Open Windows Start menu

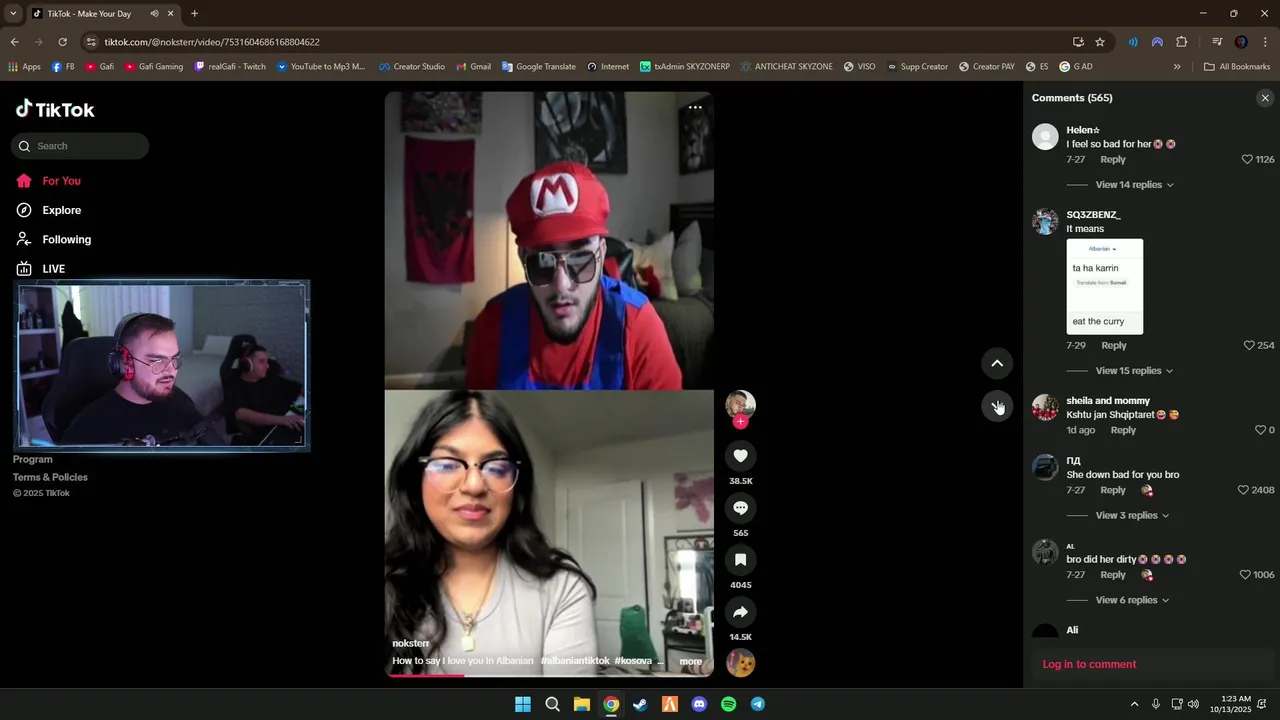coord(522,704)
